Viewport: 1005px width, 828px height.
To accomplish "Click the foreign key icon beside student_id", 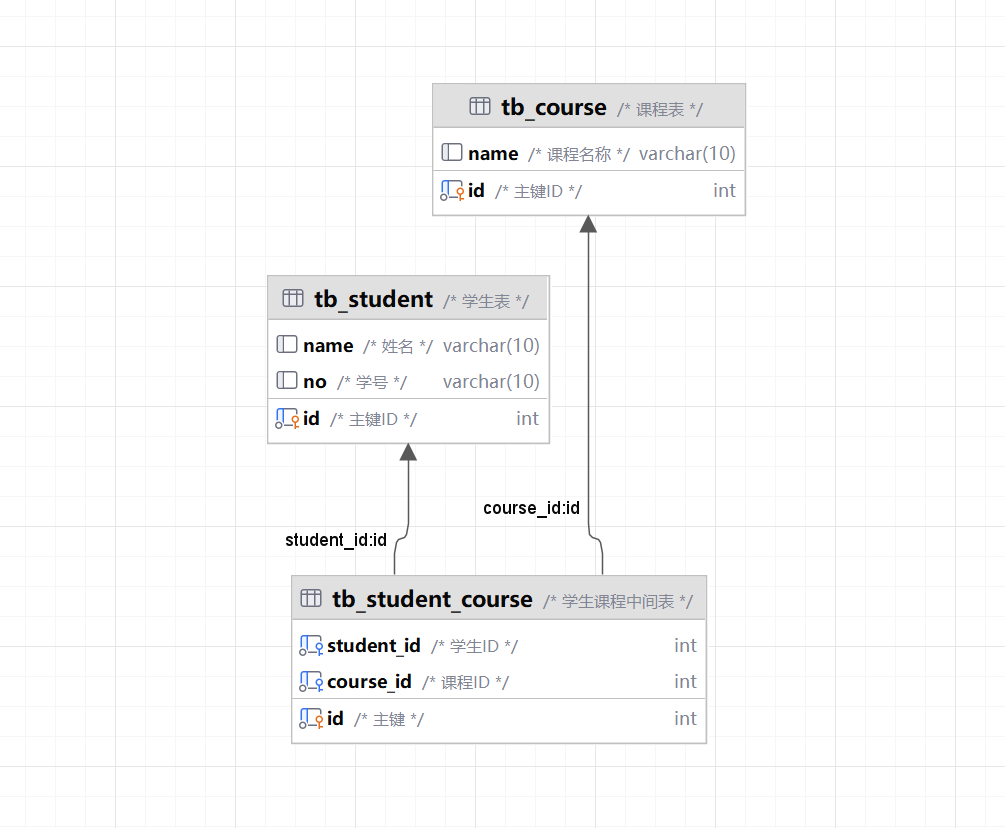I will click(311, 645).
